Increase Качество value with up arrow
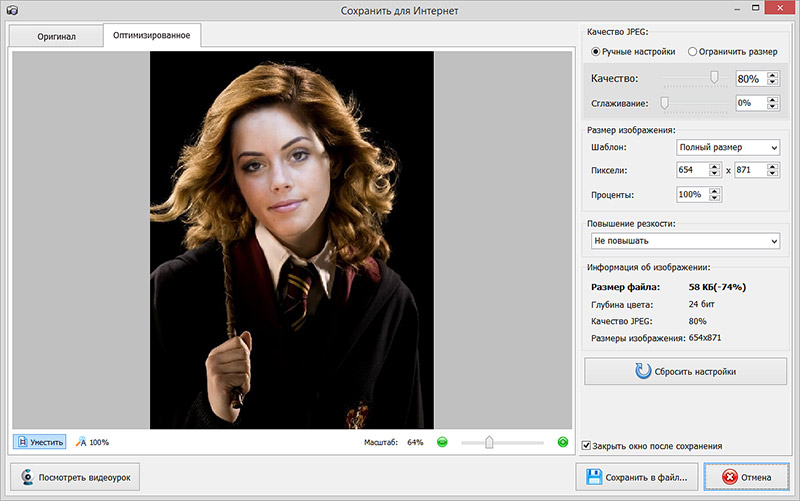 [772, 75]
